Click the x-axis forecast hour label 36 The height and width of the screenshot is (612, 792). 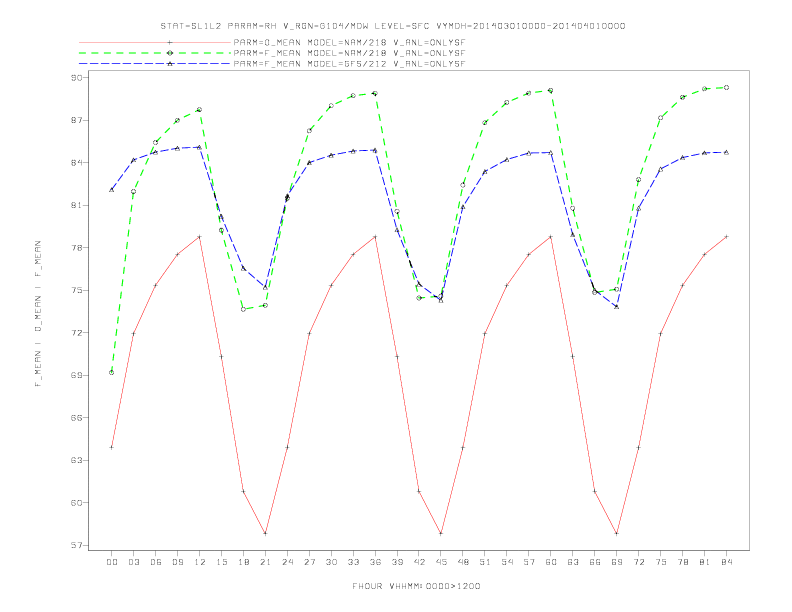[x=375, y=562]
